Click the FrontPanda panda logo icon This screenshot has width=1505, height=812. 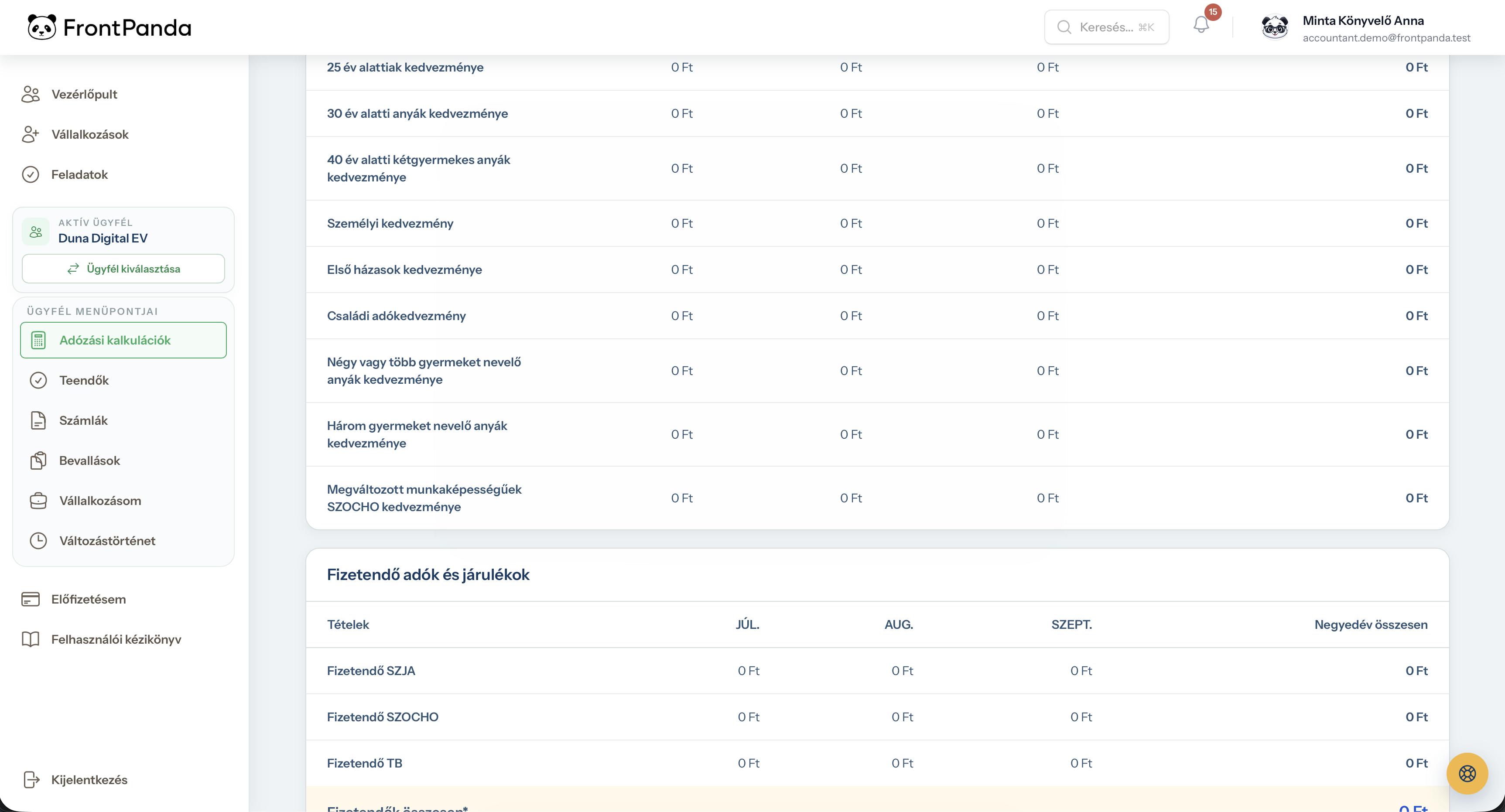point(42,27)
